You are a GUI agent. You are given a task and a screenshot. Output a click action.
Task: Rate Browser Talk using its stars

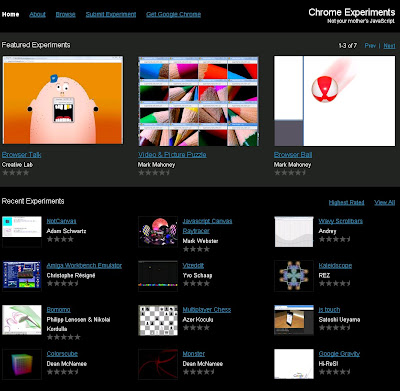(16, 173)
